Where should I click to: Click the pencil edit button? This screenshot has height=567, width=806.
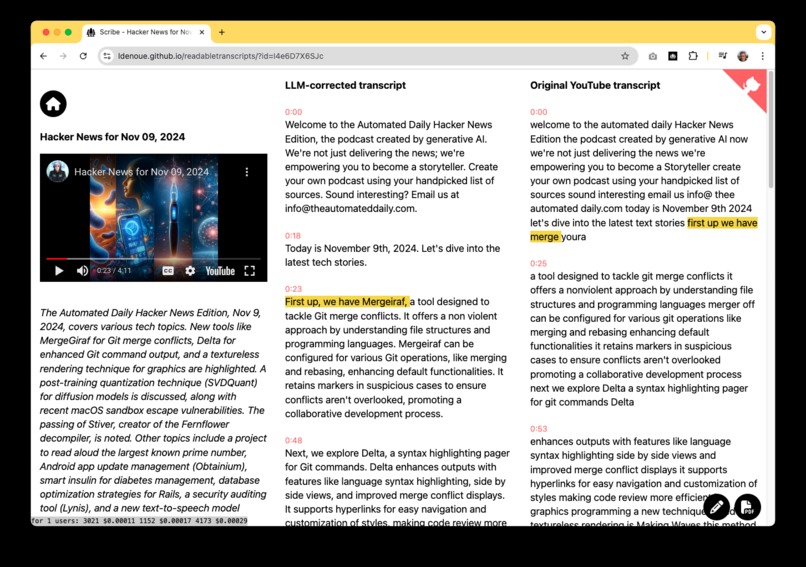tap(717, 507)
